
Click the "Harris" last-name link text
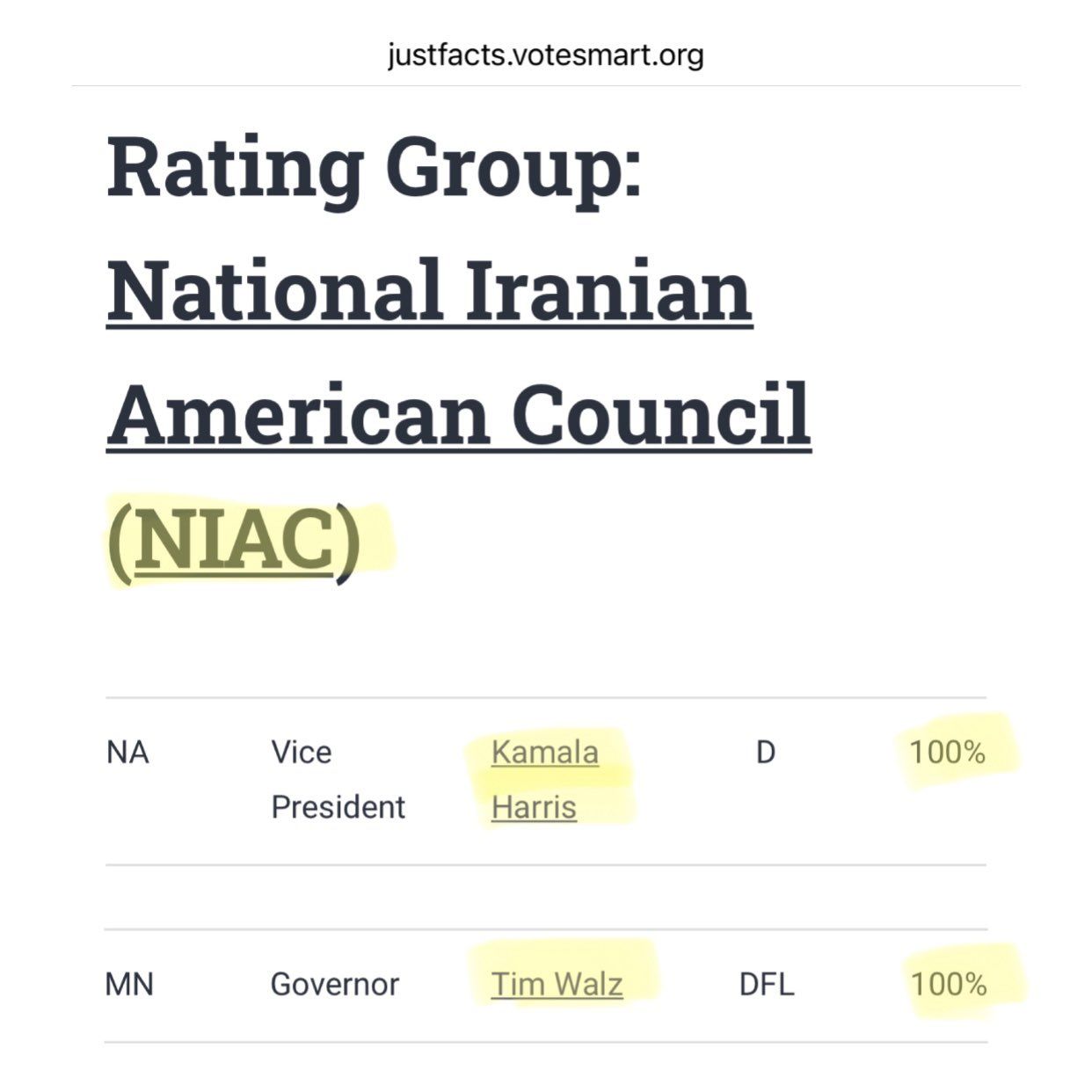(x=534, y=807)
